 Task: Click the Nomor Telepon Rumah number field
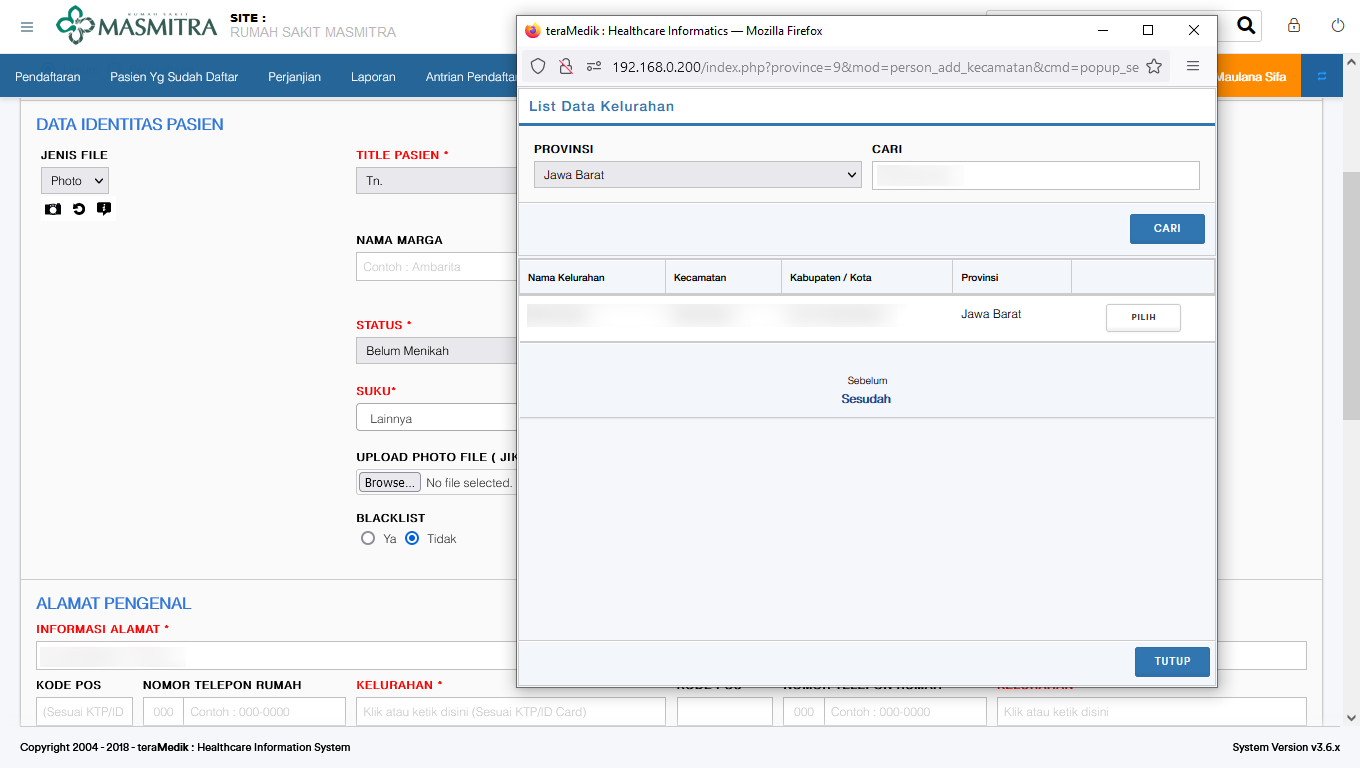(x=264, y=712)
